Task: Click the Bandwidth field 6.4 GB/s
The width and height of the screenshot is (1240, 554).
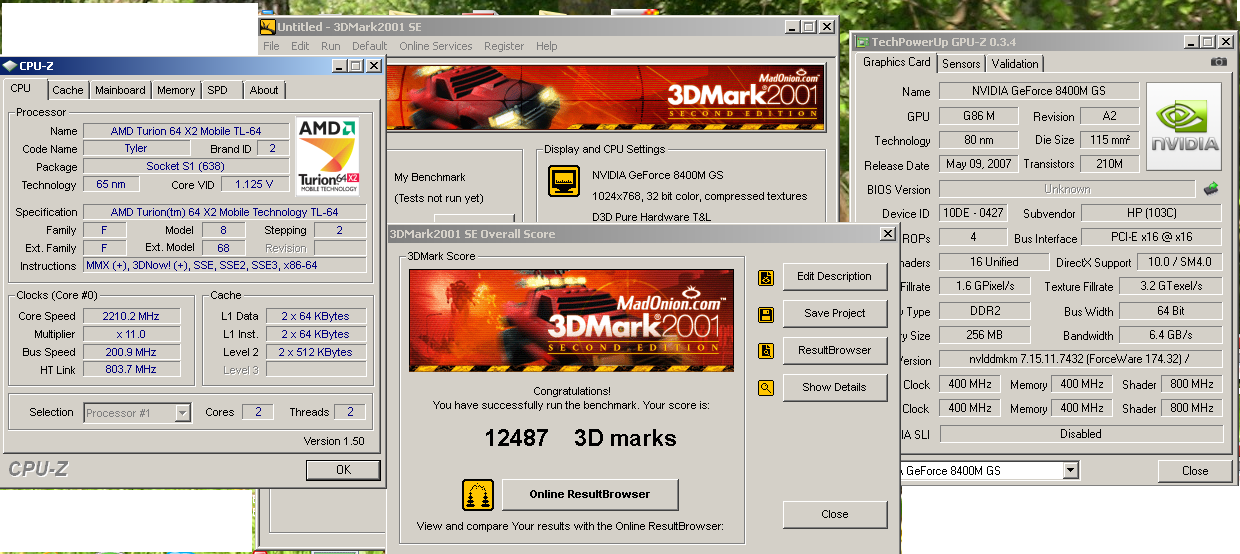Action: tap(1171, 336)
